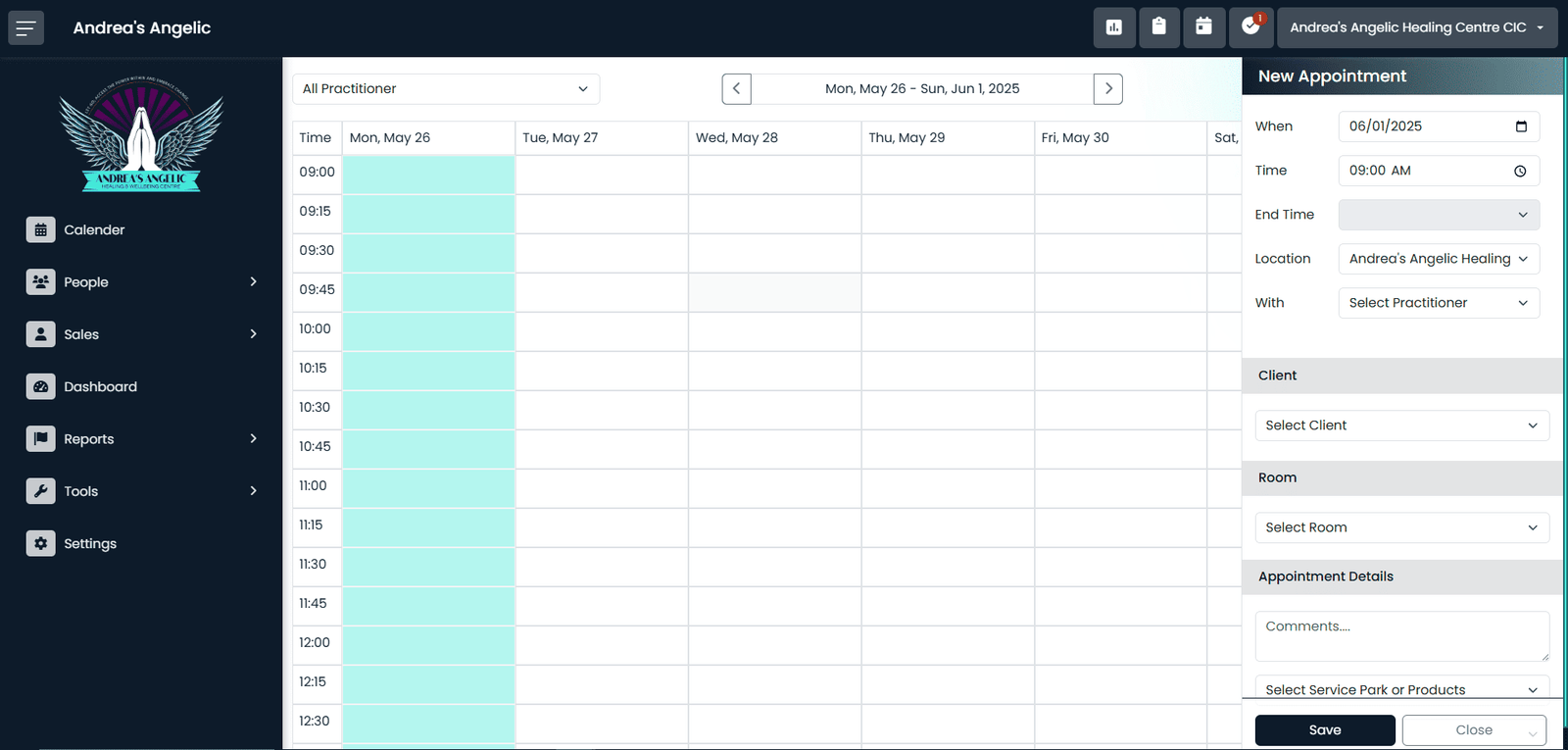Select the Friday 12:00 time slot
This screenshot has height=750, width=1568.
[x=1120, y=645]
